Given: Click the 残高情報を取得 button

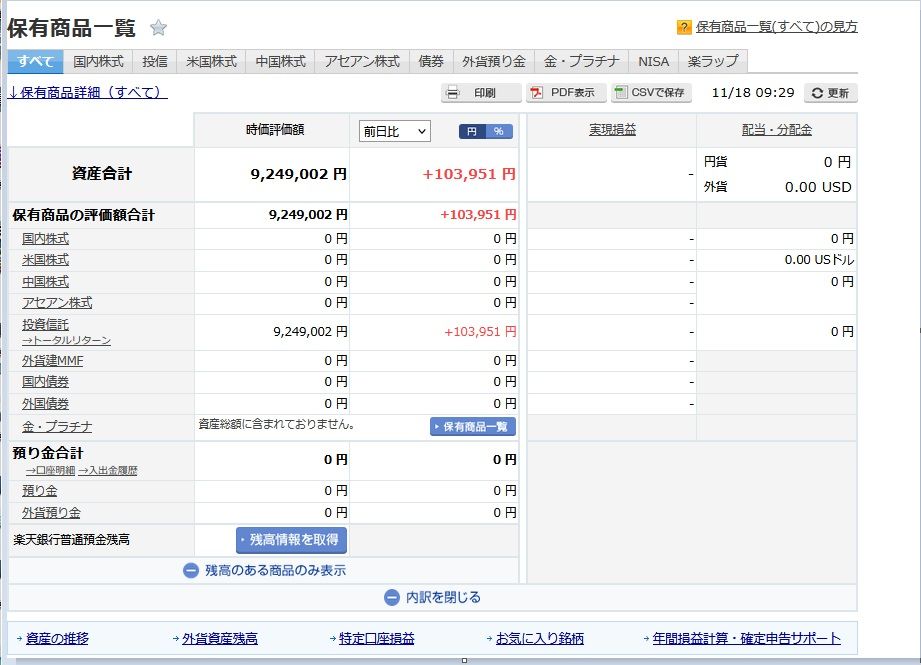Looking at the screenshot, I should coord(291,540).
